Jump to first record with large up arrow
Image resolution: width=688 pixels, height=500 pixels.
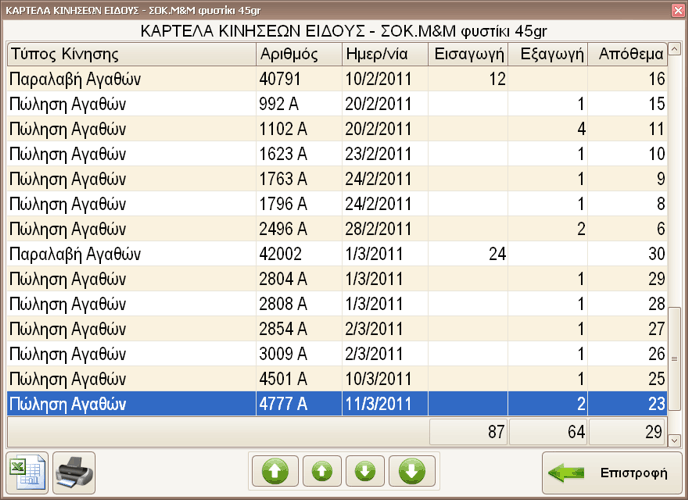coord(275,471)
